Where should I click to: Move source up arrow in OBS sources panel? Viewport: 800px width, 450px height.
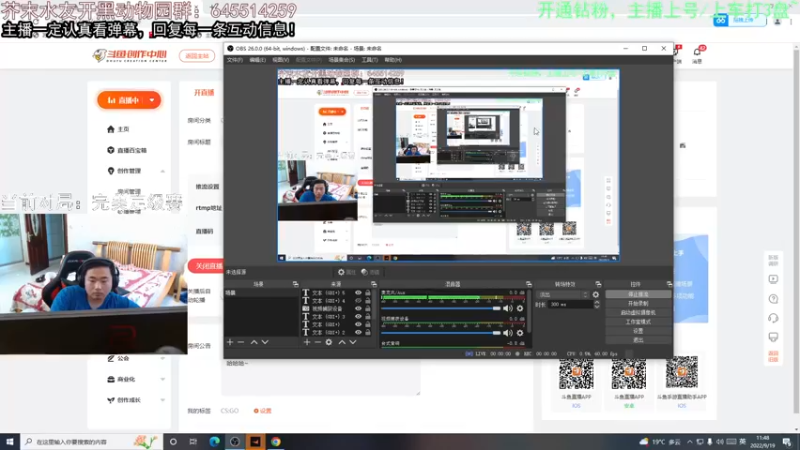point(342,342)
